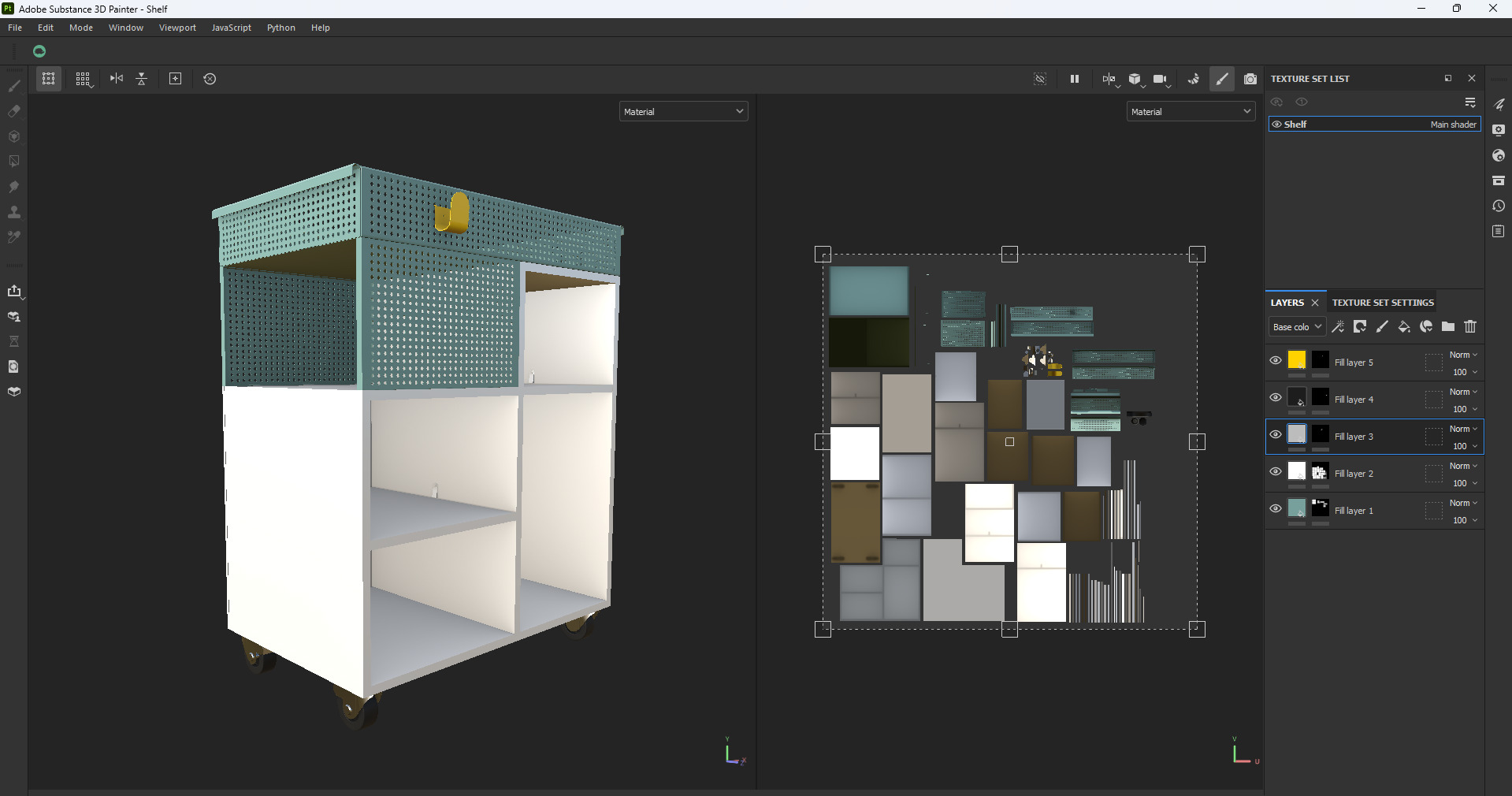Open the Shader settings globe icon
The width and height of the screenshot is (1512, 796).
coord(1499,155)
